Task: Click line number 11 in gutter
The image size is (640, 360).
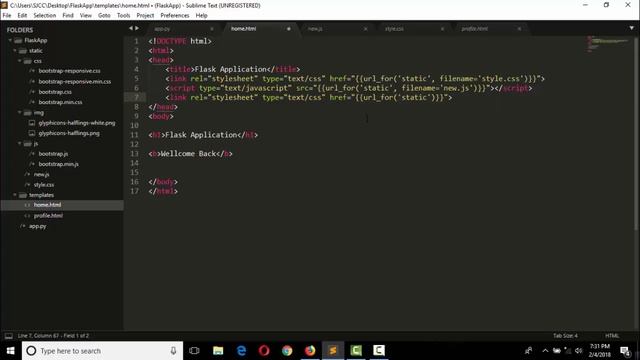Action: pyautogui.click(x=134, y=135)
